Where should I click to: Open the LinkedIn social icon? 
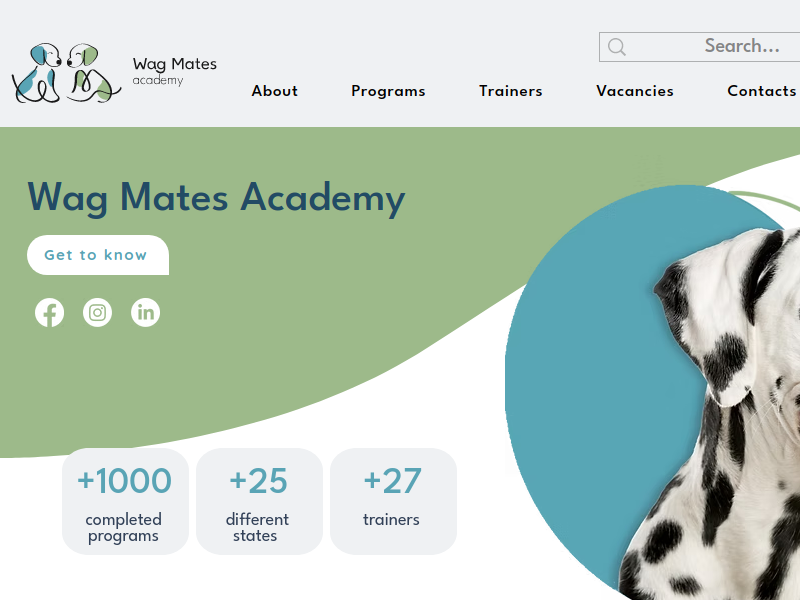[x=145, y=312]
